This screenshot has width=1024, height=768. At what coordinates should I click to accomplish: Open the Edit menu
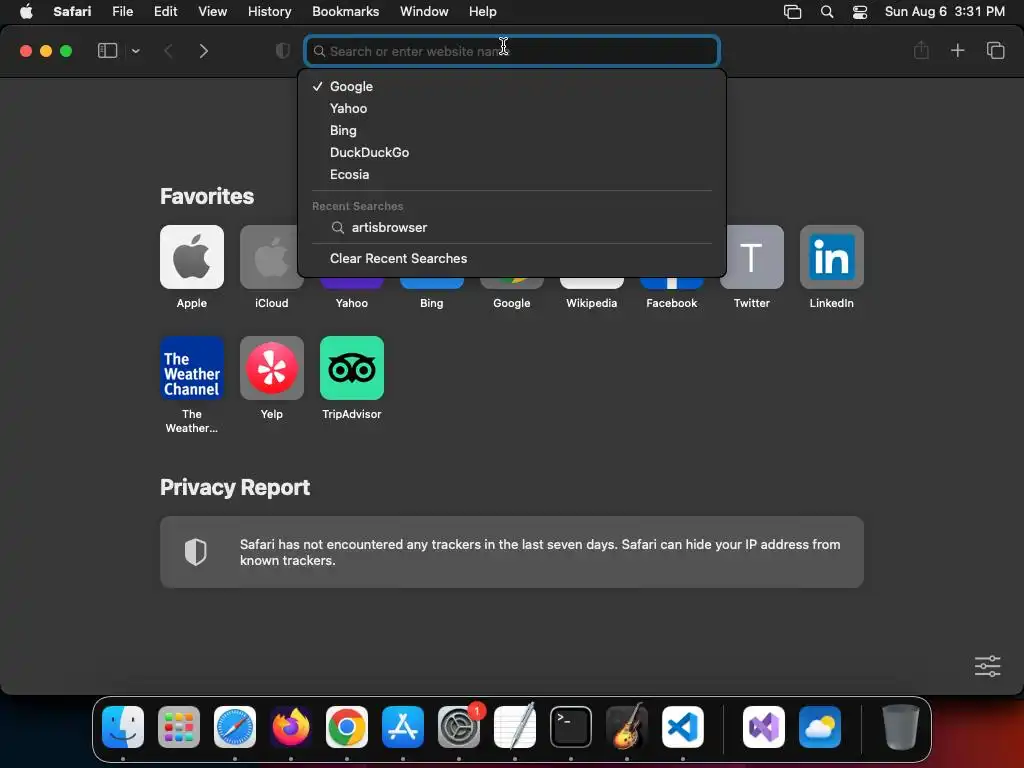point(165,12)
